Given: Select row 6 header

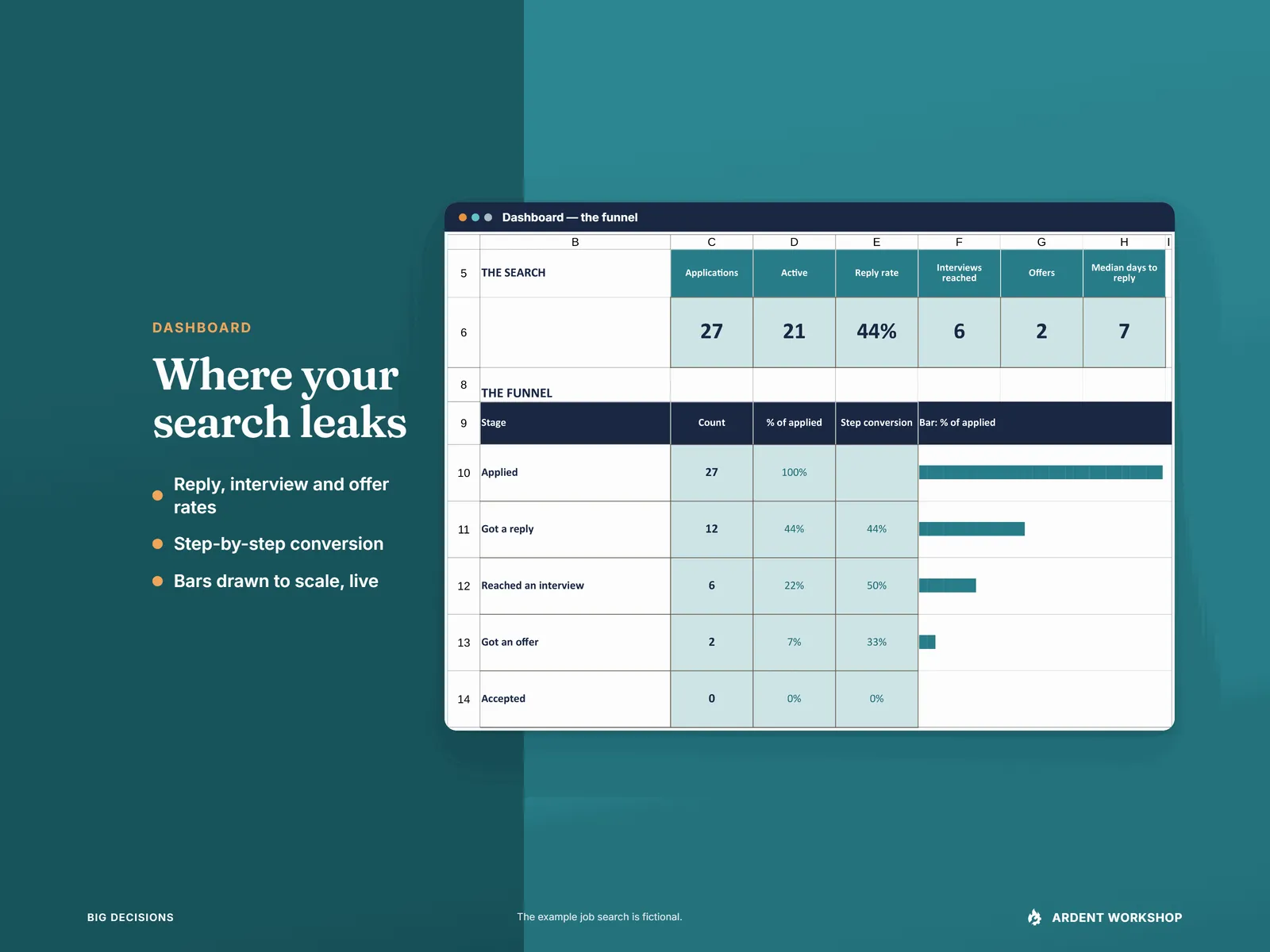Looking at the screenshot, I should [x=464, y=332].
